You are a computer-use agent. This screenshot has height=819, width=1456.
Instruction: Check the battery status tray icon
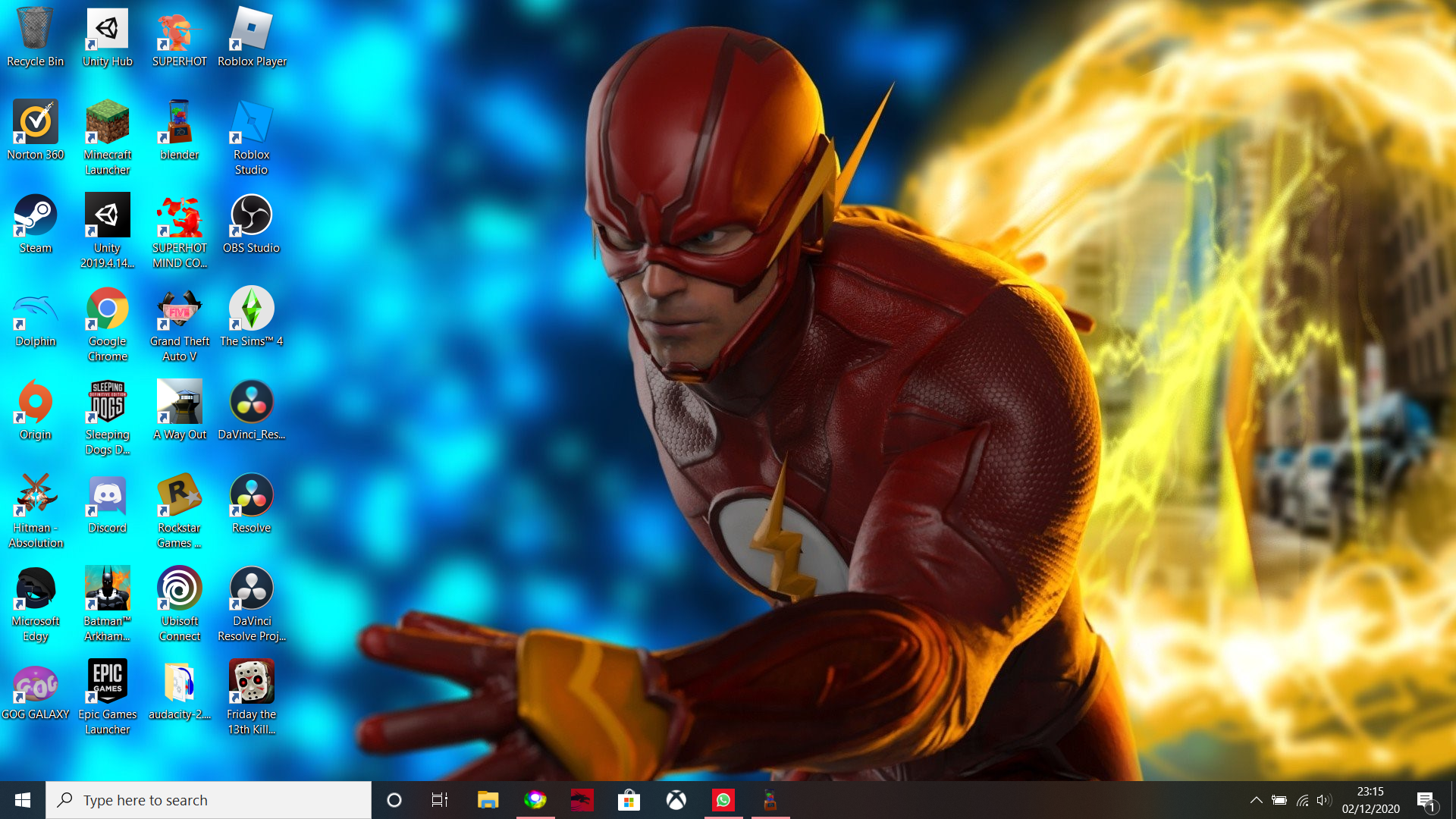click(1279, 800)
